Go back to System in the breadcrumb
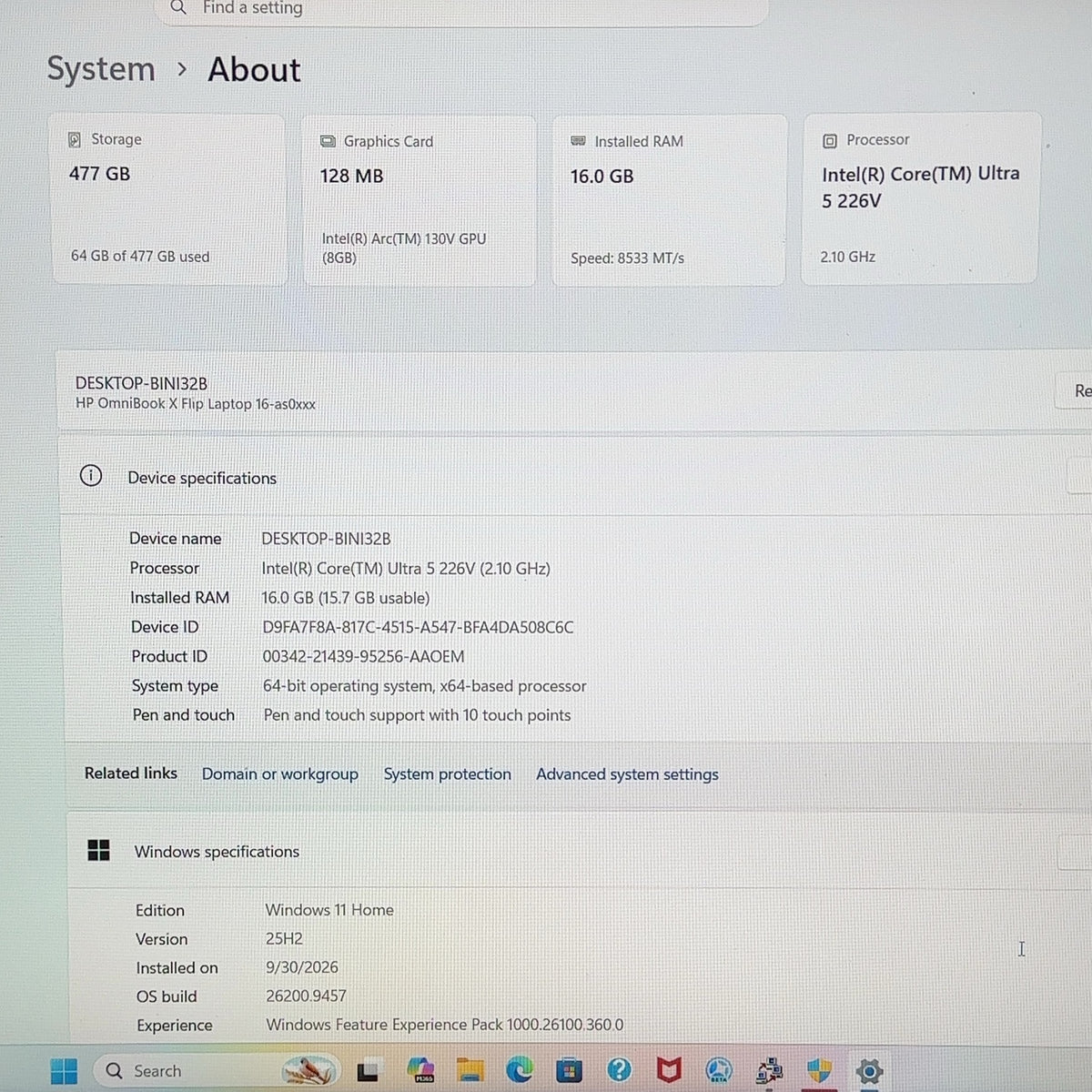Image resolution: width=1092 pixels, height=1092 pixels. click(x=101, y=69)
